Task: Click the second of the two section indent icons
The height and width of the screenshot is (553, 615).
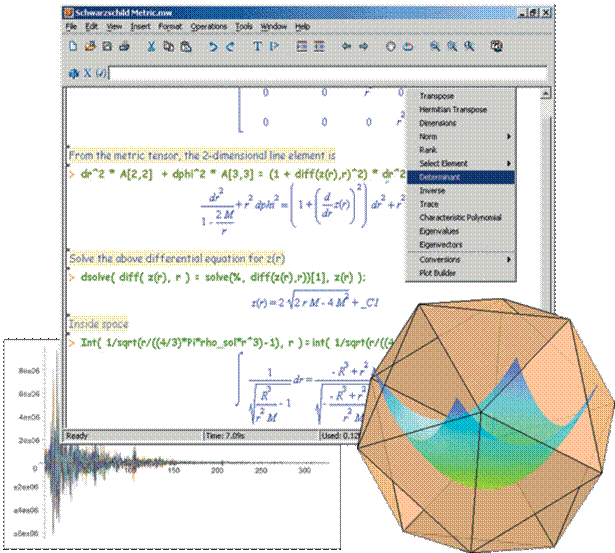Action: click(319, 46)
